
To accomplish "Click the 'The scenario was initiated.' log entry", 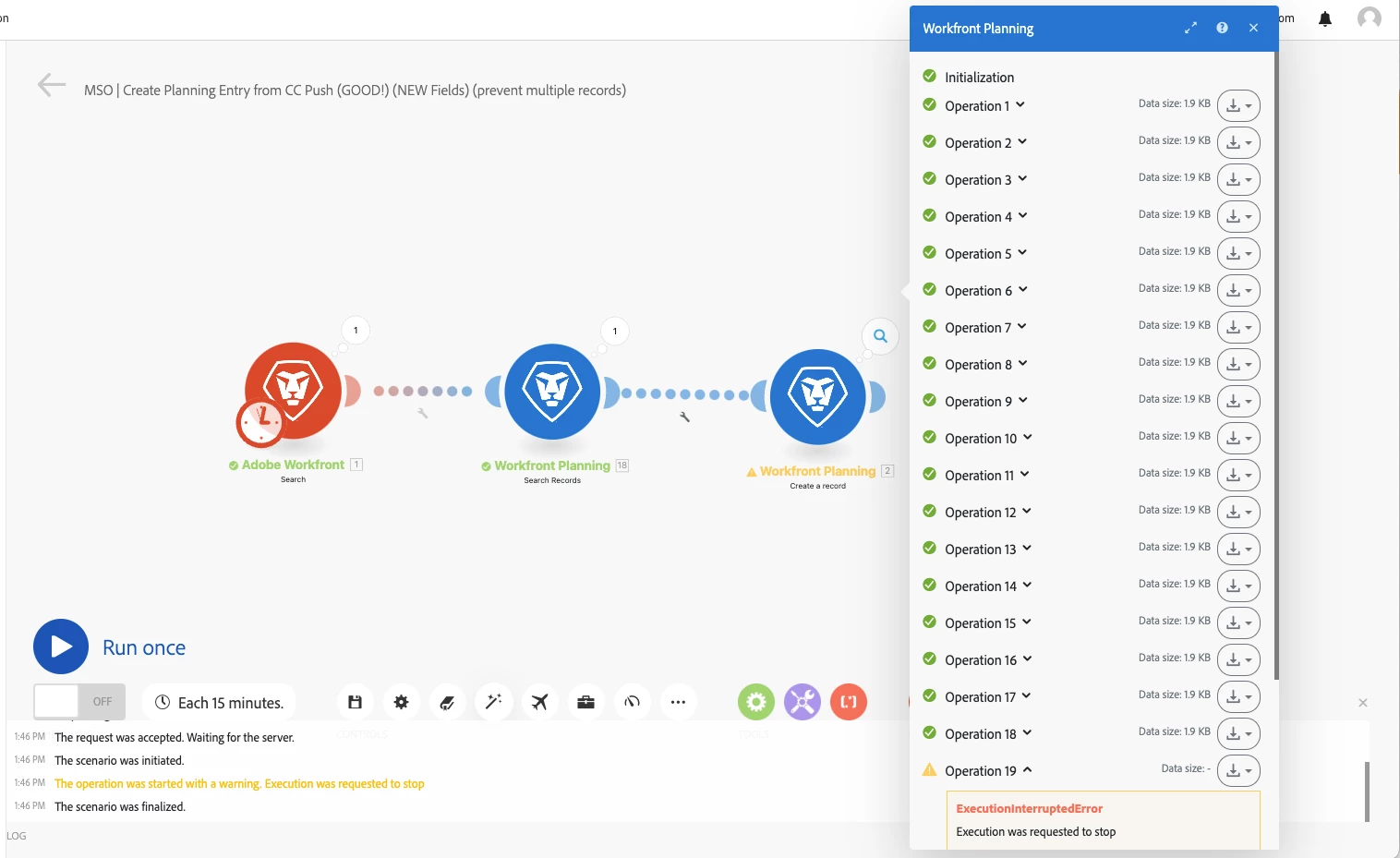I will [119, 760].
